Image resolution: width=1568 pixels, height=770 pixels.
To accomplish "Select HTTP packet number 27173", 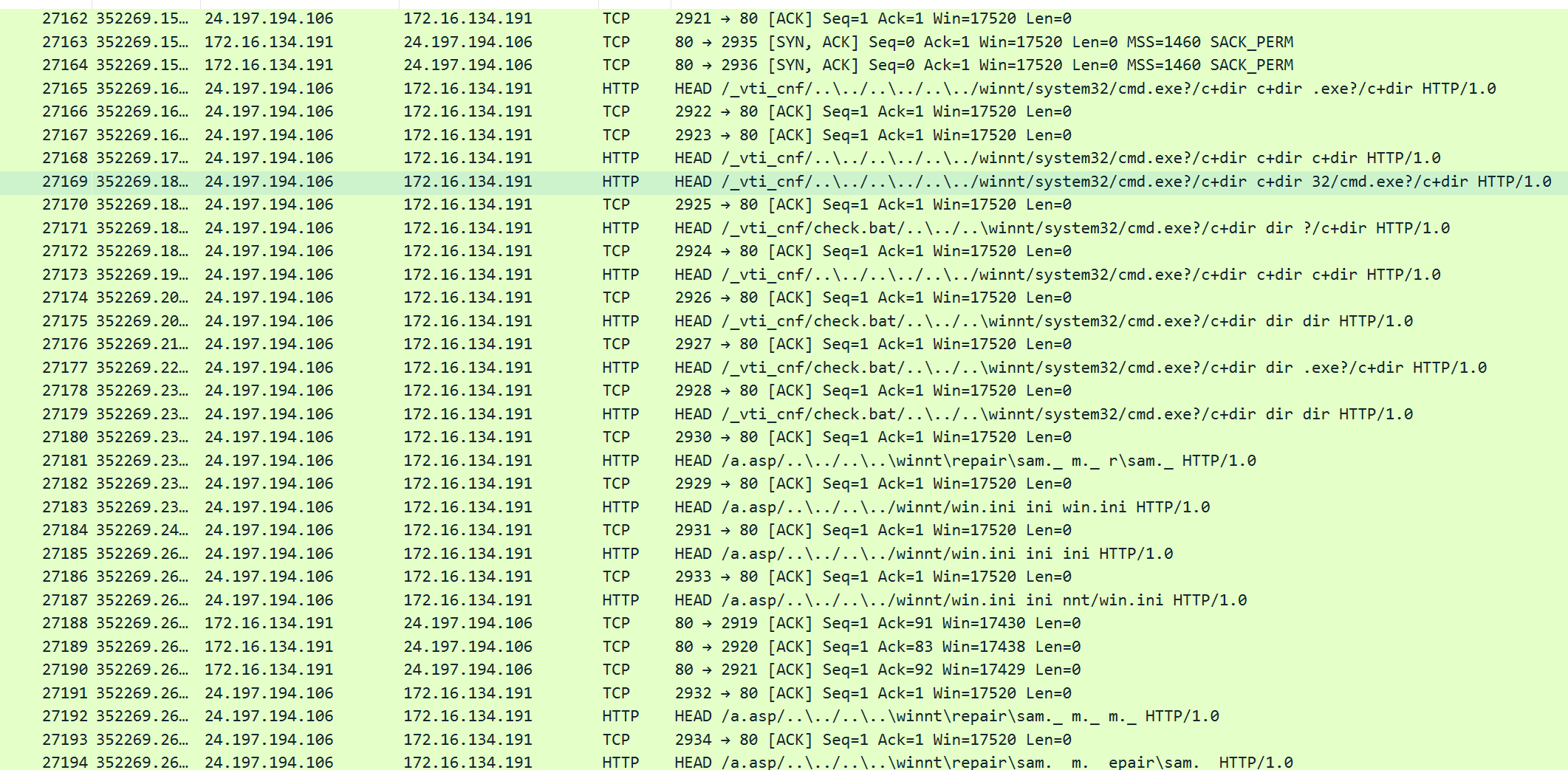I will point(784,275).
